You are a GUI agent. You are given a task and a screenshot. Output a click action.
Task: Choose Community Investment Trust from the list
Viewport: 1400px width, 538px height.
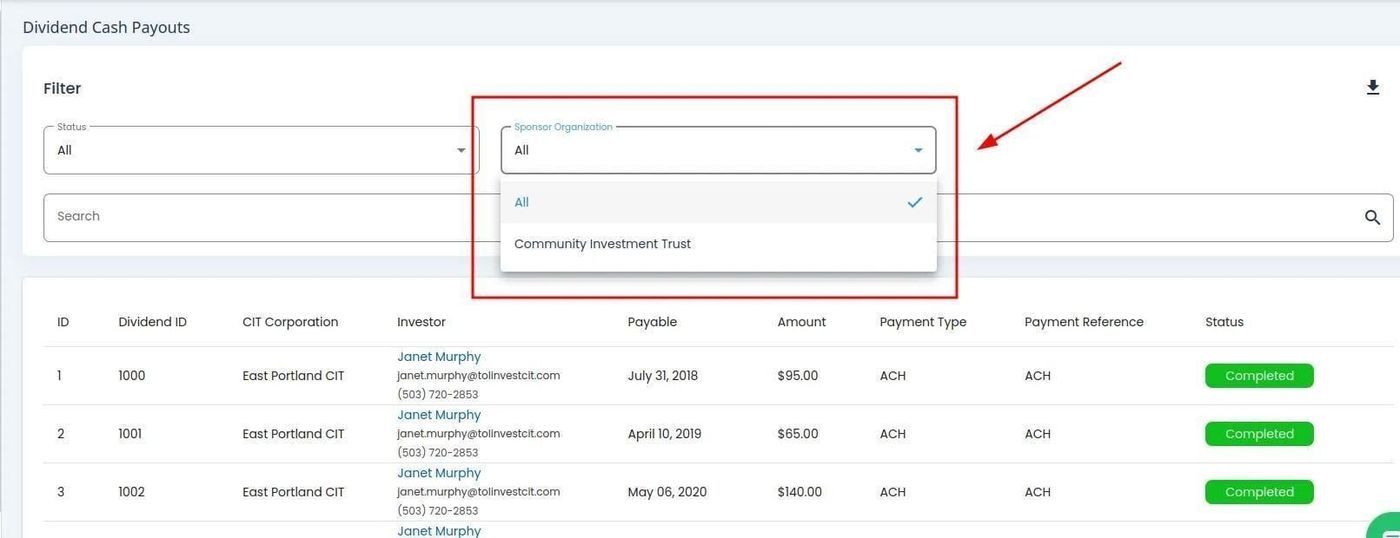click(602, 244)
